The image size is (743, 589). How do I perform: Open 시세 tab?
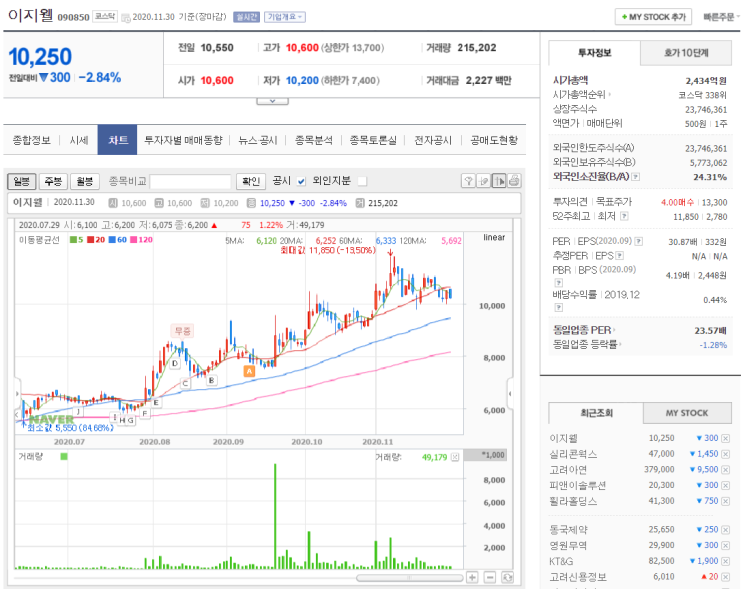point(79,140)
